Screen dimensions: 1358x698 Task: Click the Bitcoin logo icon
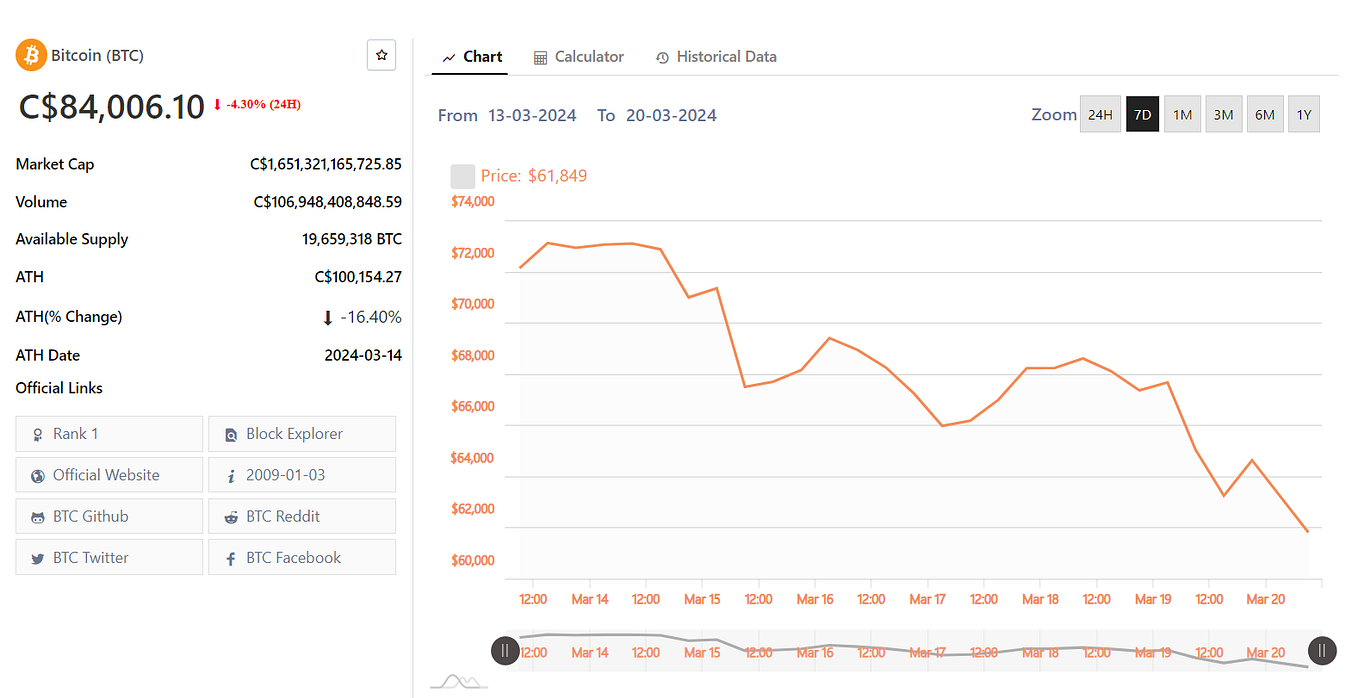coord(30,55)
